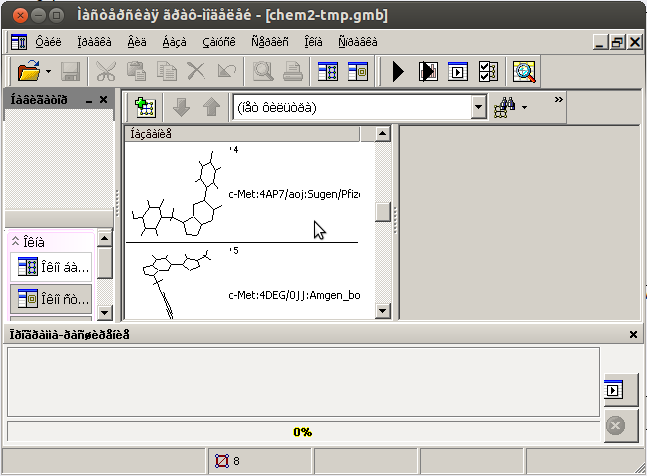The height and width of the screenshot is (476, 647).
Task: Open the Ñïðàâêà menu
Action: 358,42
